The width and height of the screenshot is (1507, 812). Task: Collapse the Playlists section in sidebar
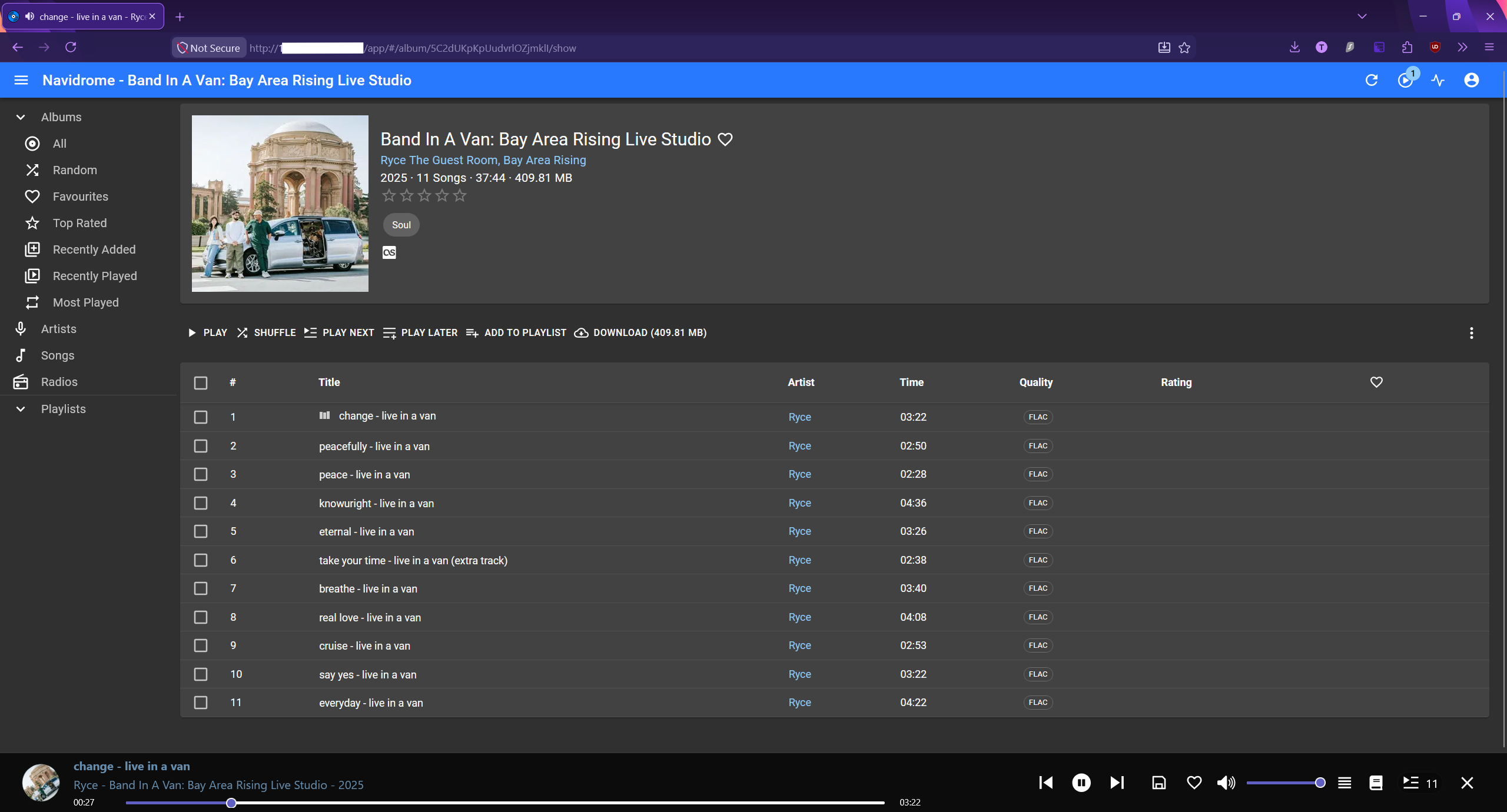[x=21, y=409]
